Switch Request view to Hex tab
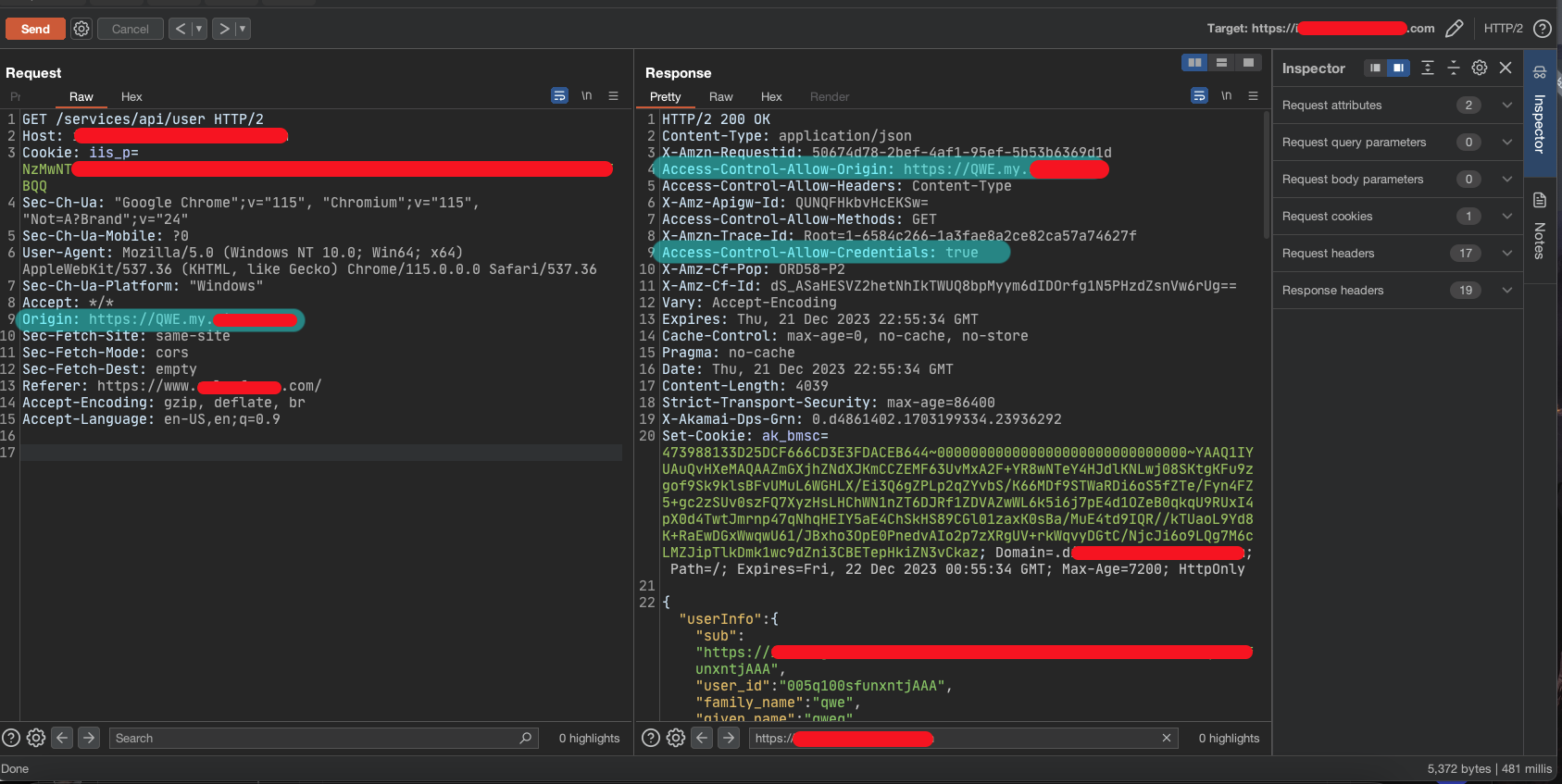Viewport: 1562px width, 784px height. pyautogui.click(x=131, y=96)
